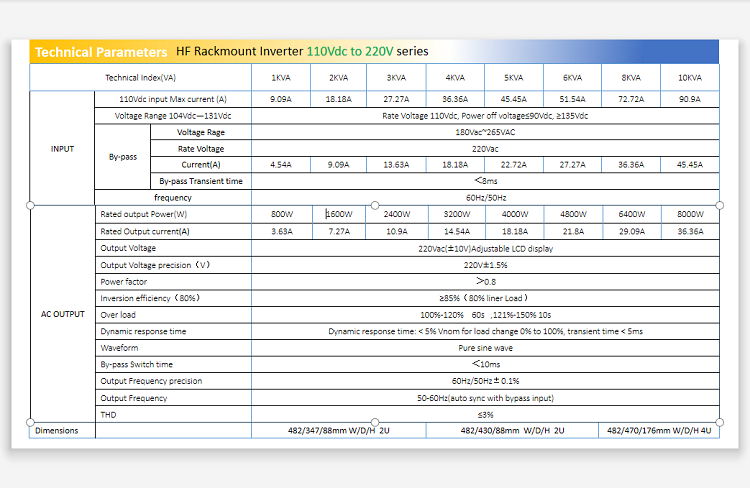750x488 pixels.
Task: Click the "frequency" row label
Action: tap(173, 198)
